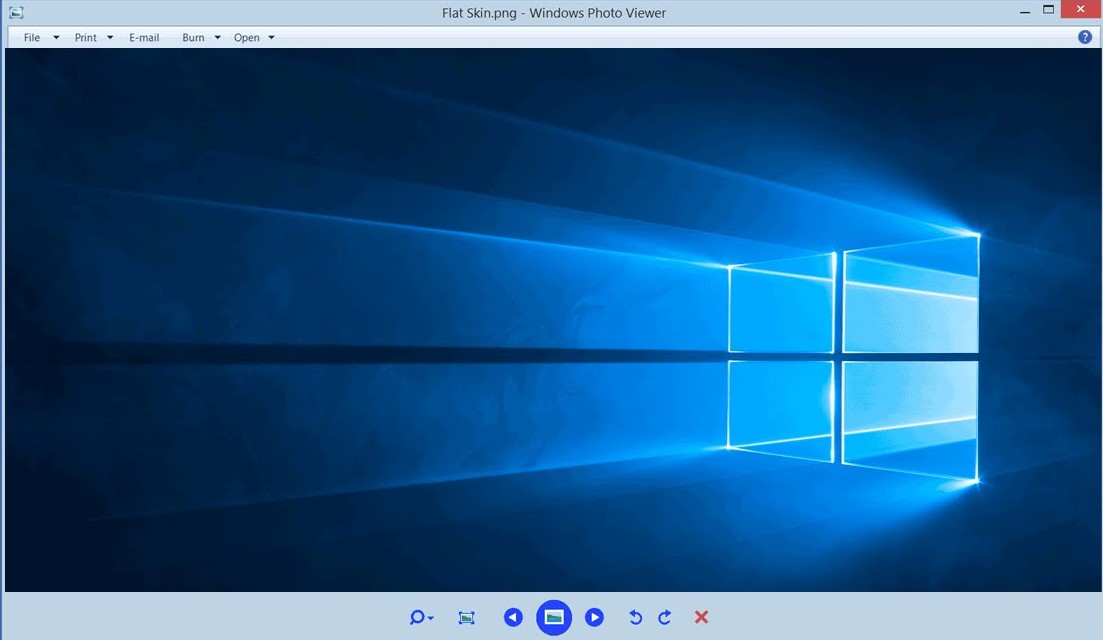Open the E-mail menu
This screenshot has height=640, width=1103.
[x=144, y=37]
